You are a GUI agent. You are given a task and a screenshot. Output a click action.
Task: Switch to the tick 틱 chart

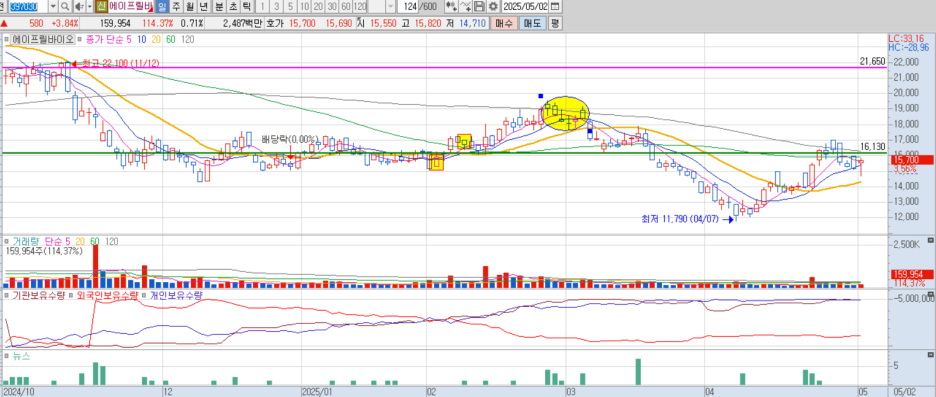click(246, 7)
